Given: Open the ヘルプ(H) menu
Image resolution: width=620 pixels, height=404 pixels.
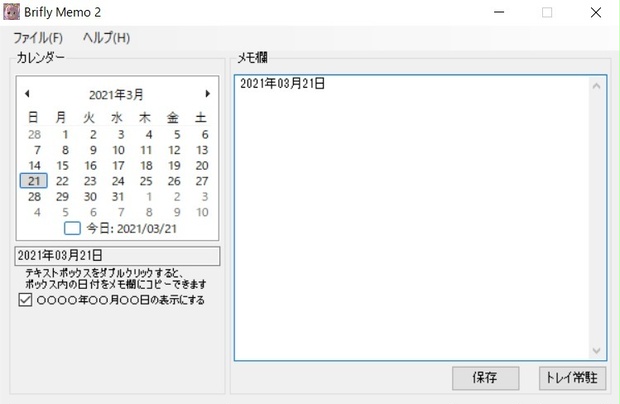Looking at the screenshot, I should [x=106, y=38].
